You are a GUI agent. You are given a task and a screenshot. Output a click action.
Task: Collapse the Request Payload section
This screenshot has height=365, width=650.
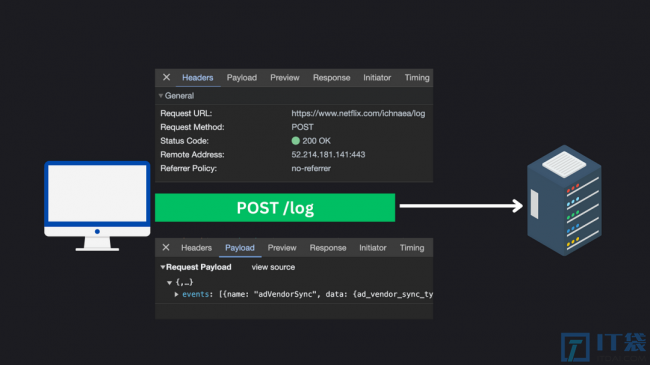[x=163, y=267]
